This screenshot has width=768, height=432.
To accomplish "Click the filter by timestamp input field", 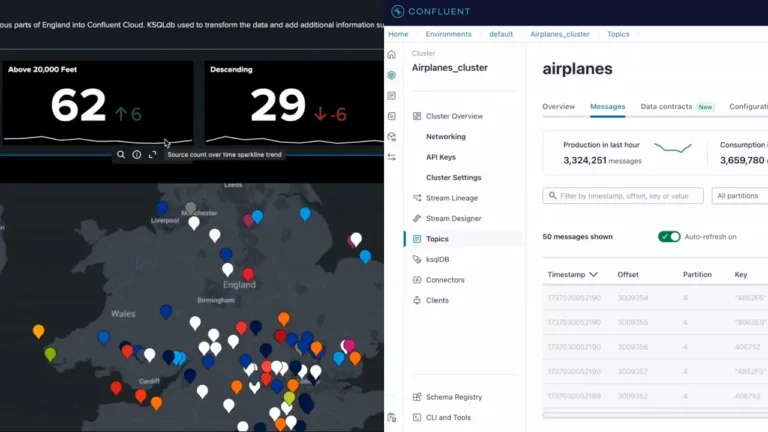I will (x=623, y=195).
